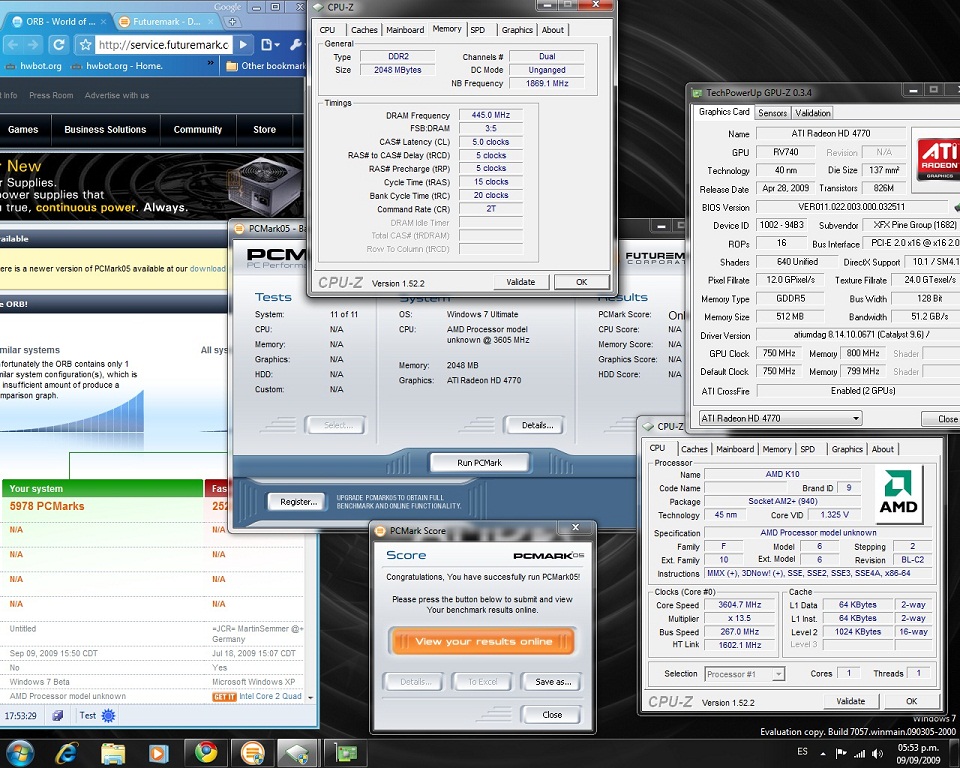Click the address bar URL field
Screen dimensions: 960x768
164,44
